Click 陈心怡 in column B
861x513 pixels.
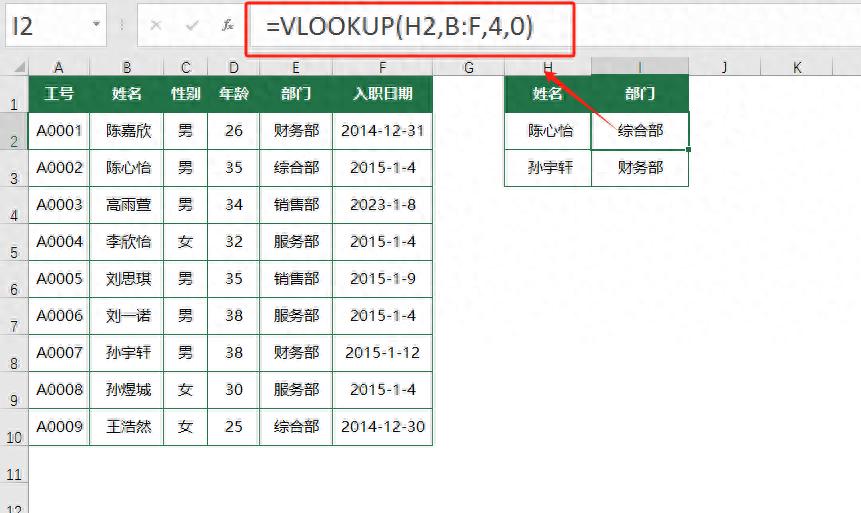127,168
